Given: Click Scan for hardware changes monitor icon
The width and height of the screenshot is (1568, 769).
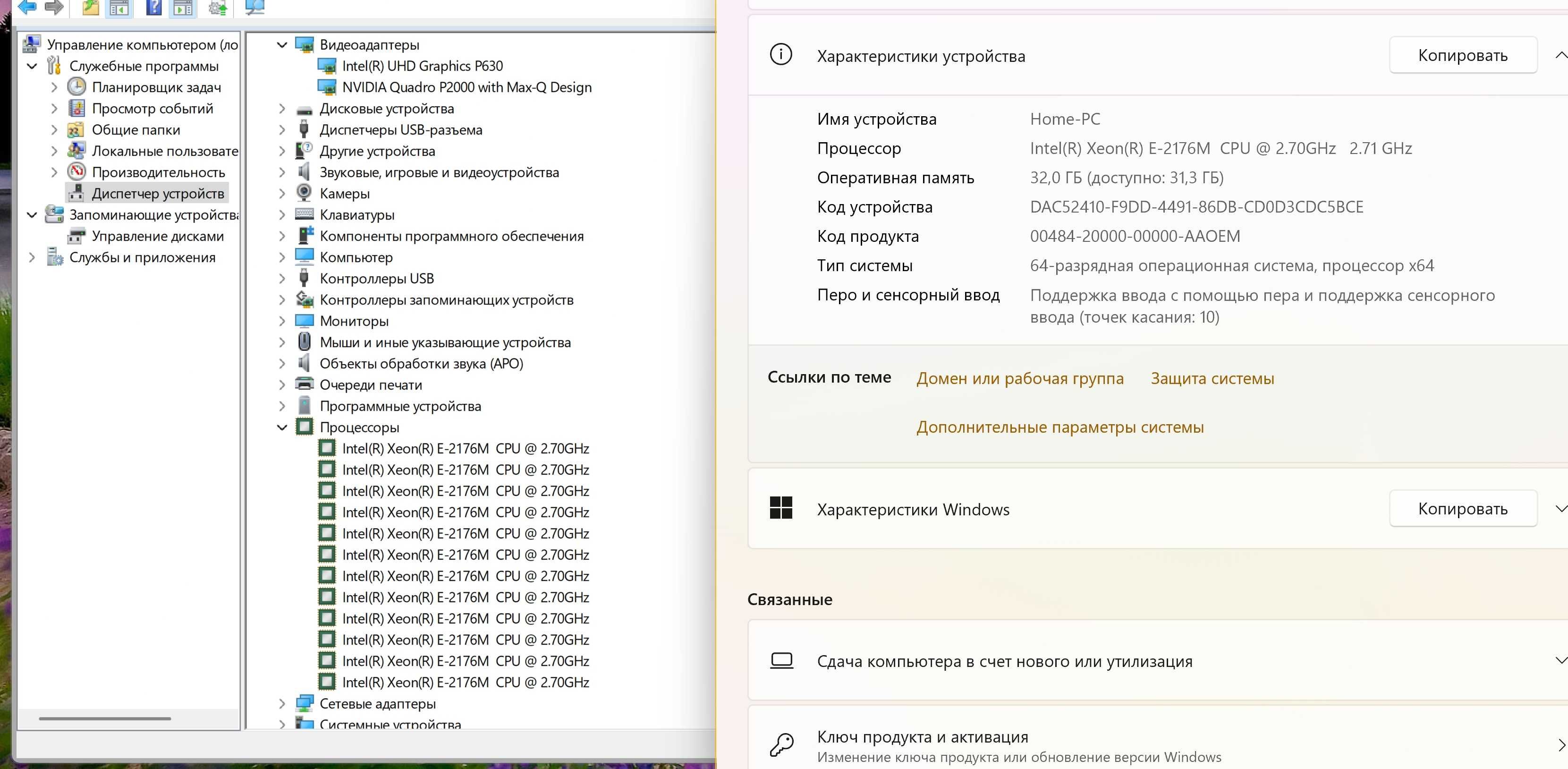Looking at the screenshot, I should pos(254,7).
